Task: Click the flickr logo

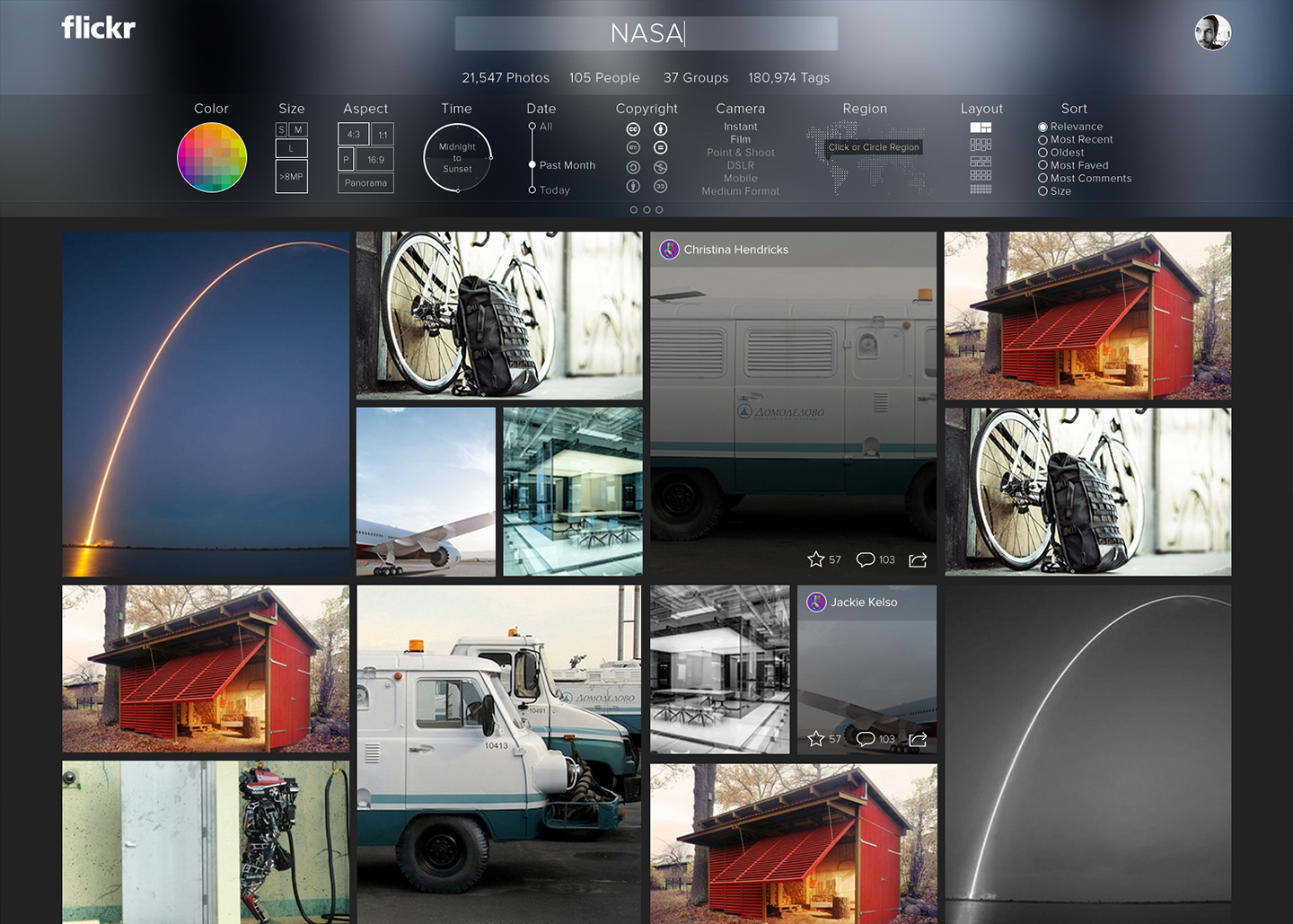Action: click(98, 28)
